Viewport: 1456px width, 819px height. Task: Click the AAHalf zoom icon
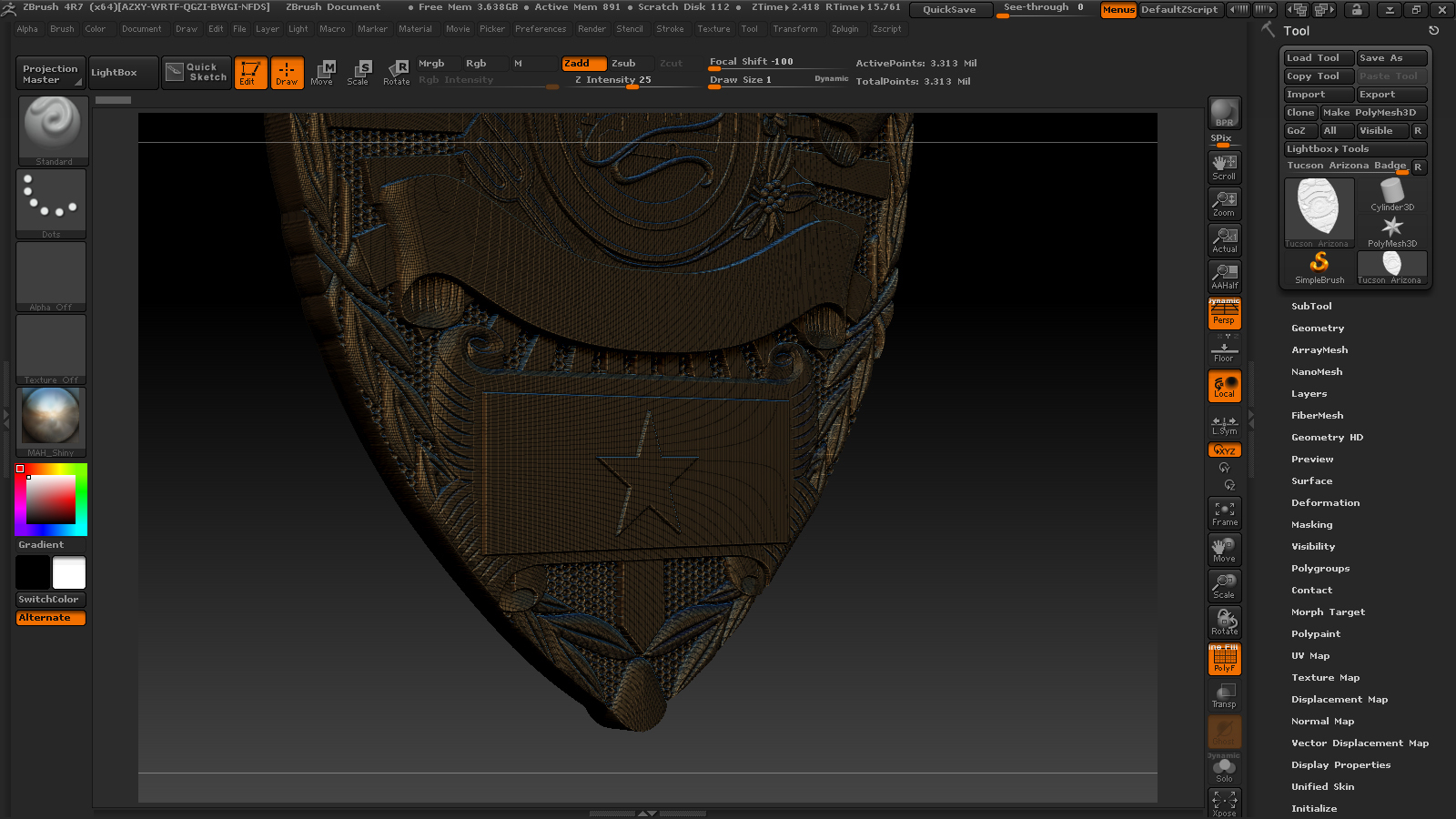coord(1224,277)
